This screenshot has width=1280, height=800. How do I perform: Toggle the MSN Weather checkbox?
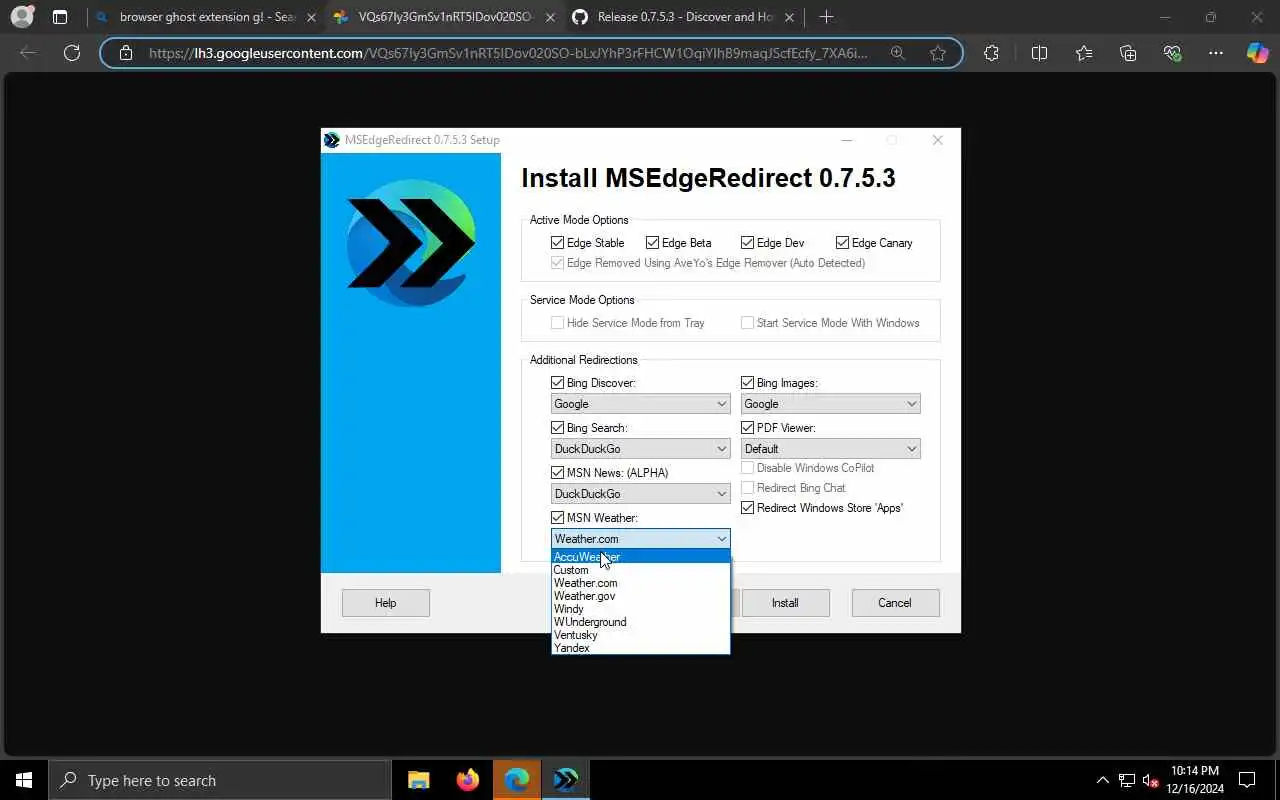558,518
